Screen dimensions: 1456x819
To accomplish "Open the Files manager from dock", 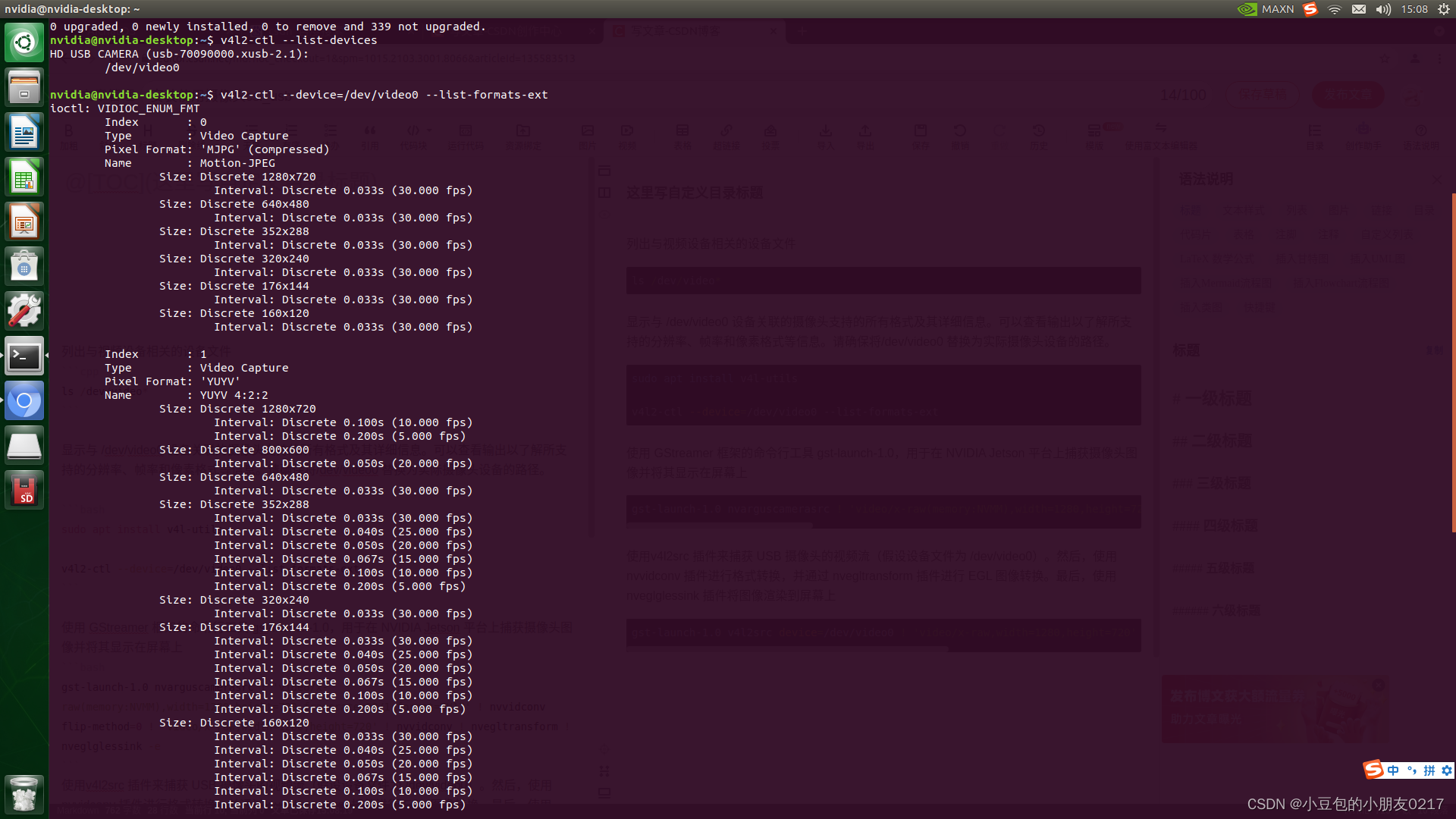I will [x=24, y=87].
